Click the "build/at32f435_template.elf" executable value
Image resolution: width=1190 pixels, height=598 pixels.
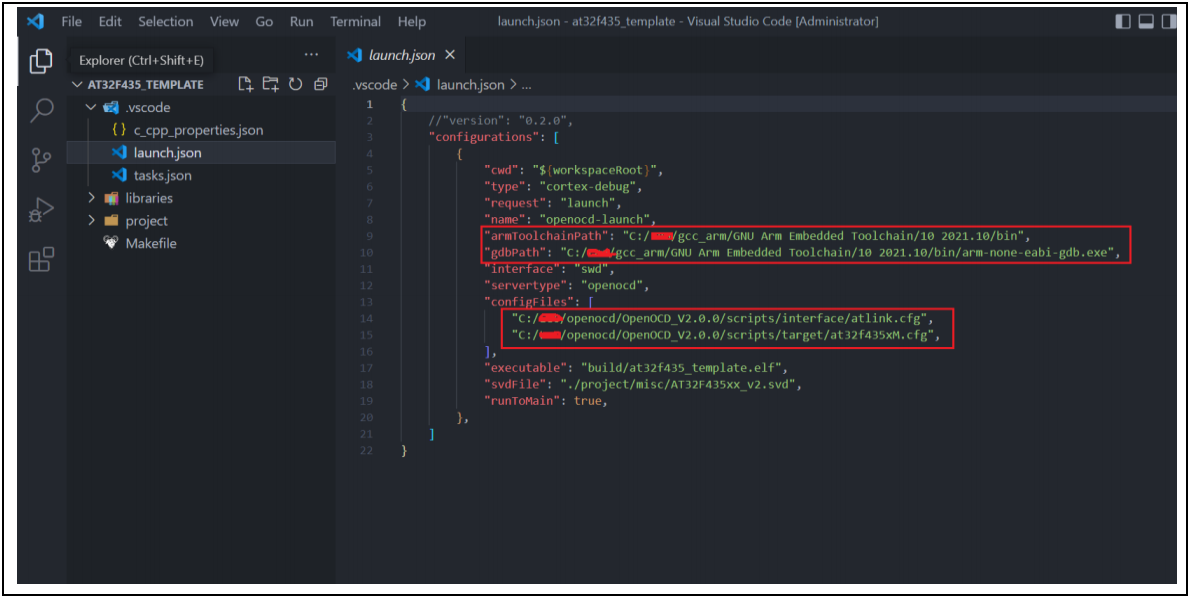click(681, 367)
